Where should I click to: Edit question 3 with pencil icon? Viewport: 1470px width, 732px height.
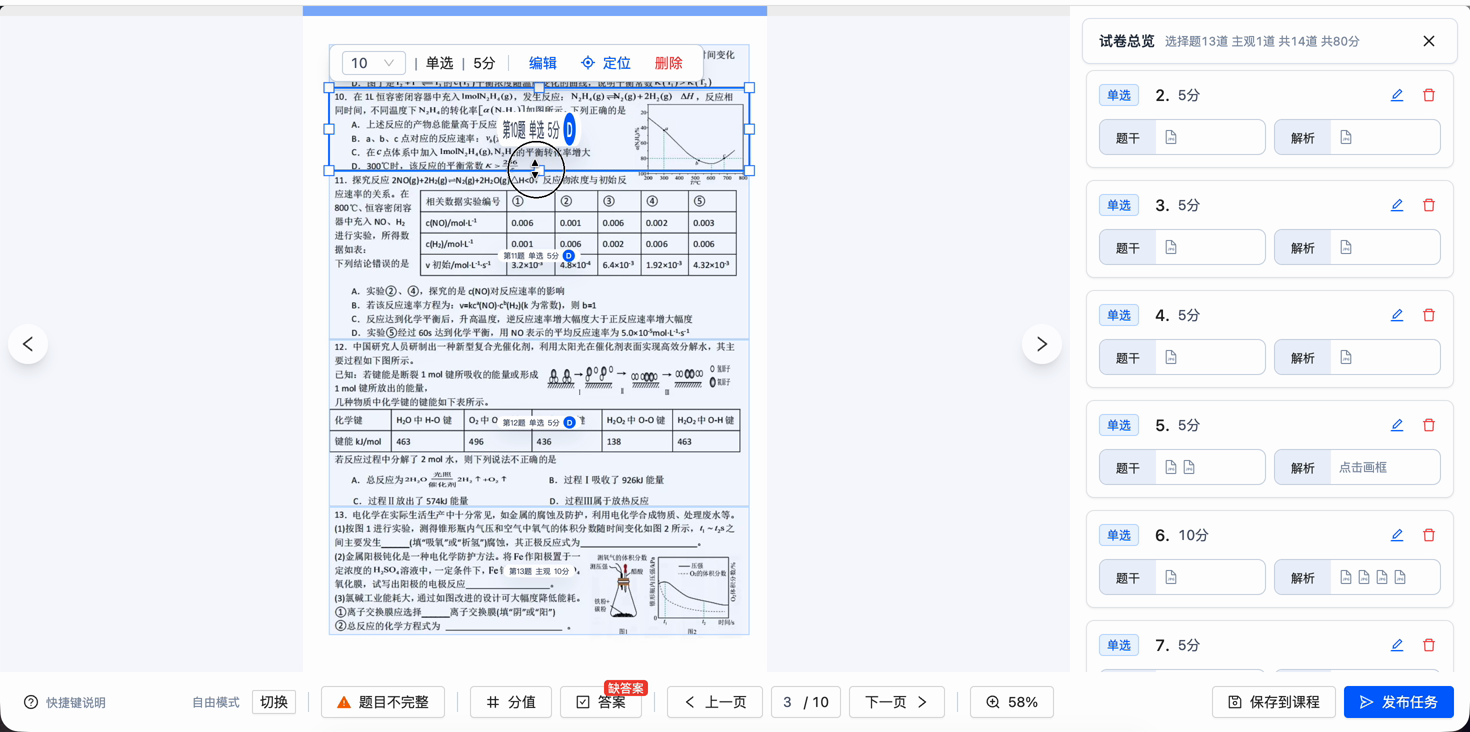click(x=1397, y=205)
